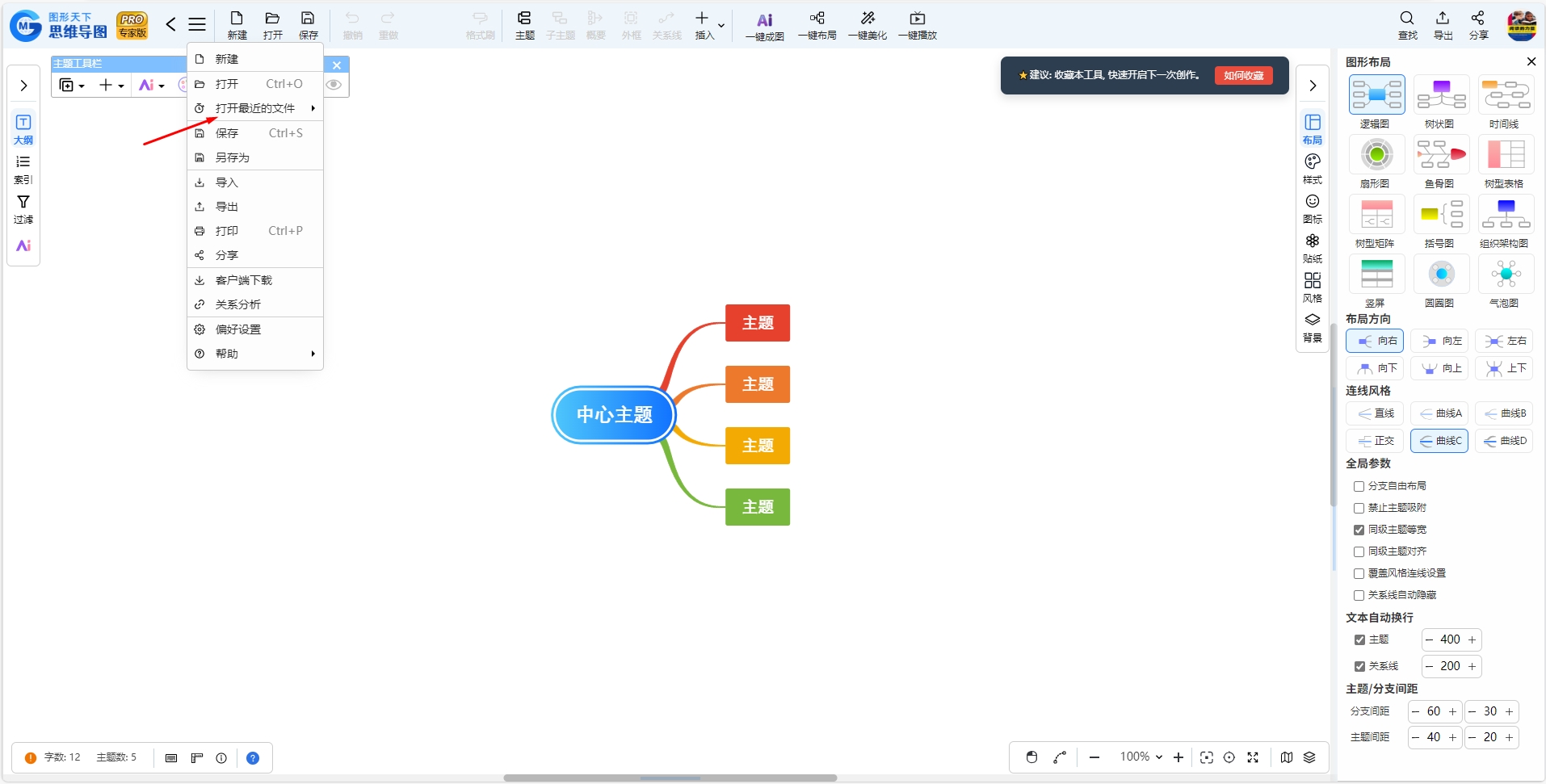Select the 鱼骨图 fishbone layout icon
The width and height of the screenshot is (1546, 784).
[x=1441, y=154]
